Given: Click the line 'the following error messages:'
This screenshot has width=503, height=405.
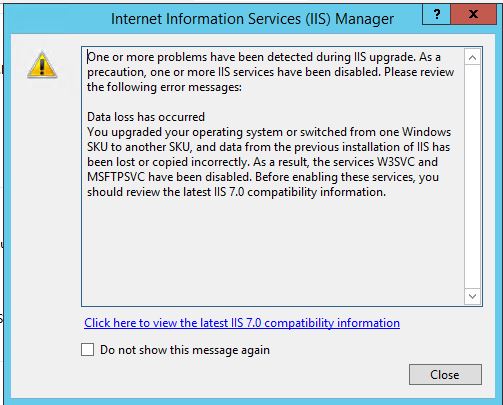Looking at the screenshot, I should pyautogui.click(x=164, y=87).
